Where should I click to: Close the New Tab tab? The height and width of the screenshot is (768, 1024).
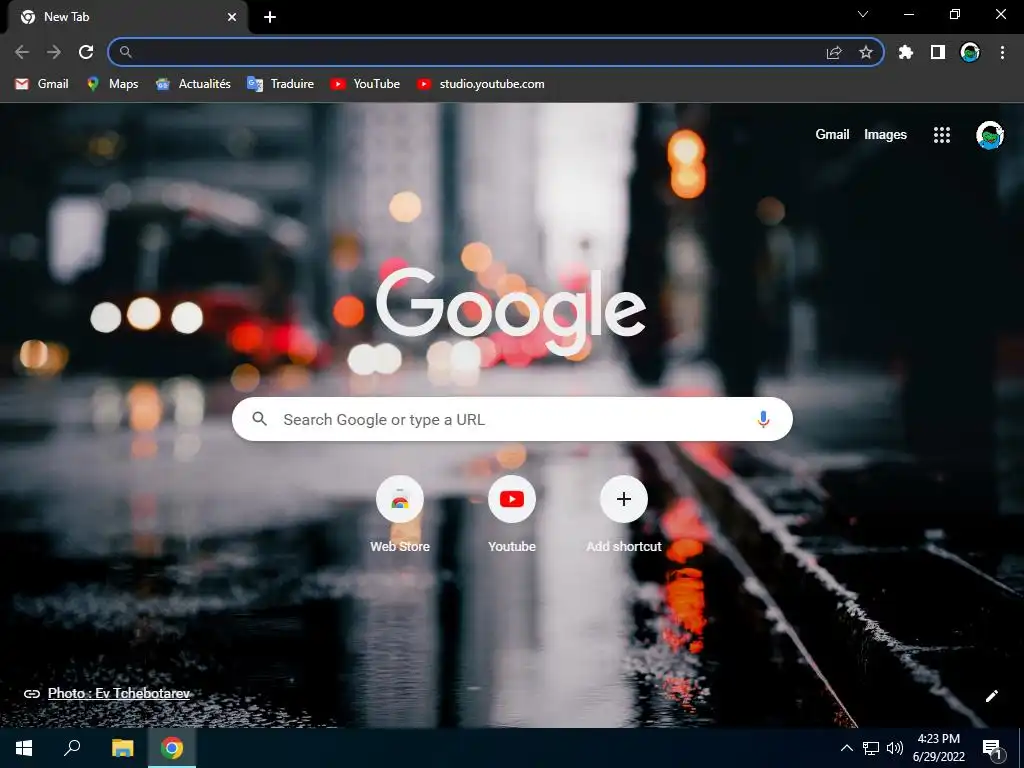(232, 17)
